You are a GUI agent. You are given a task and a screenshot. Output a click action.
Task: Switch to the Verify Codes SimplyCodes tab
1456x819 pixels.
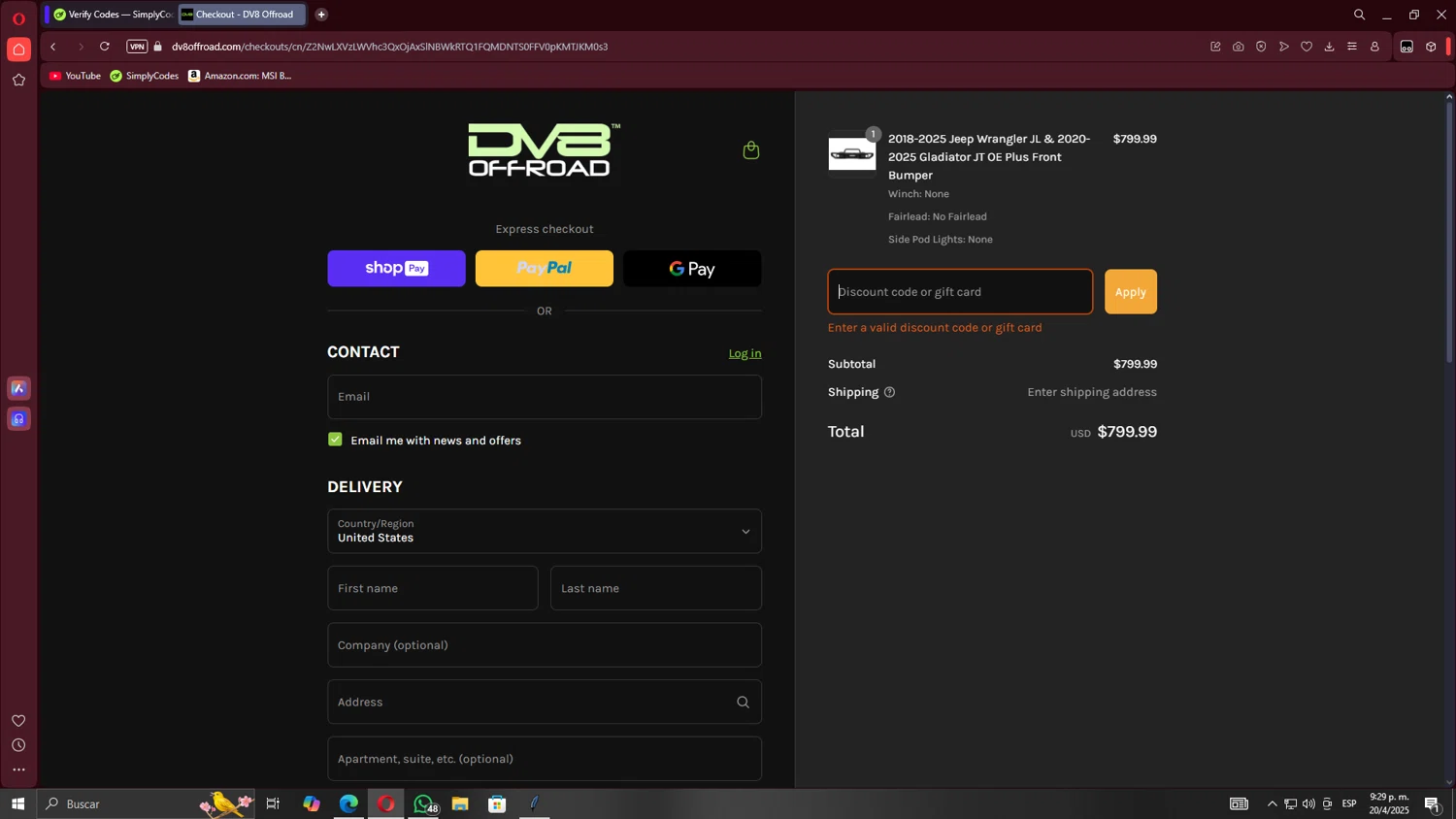[x=112, y=15]
